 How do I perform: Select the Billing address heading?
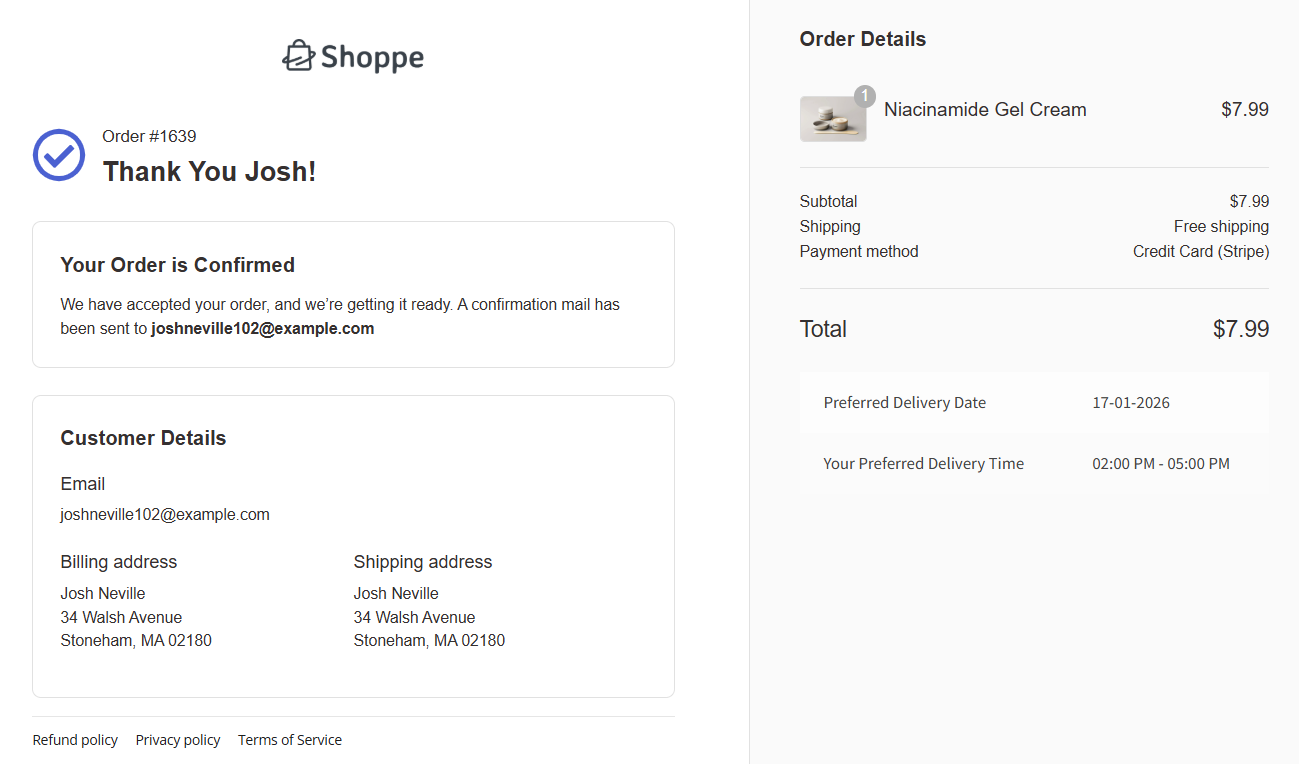118,562
